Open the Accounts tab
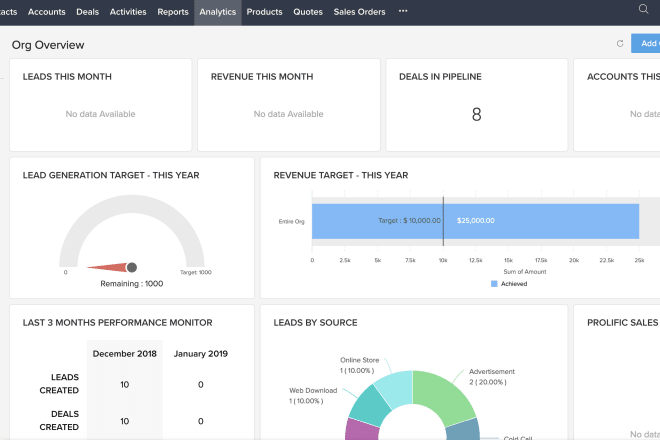The width and height of the screenshot is (660, 440). 47,12
